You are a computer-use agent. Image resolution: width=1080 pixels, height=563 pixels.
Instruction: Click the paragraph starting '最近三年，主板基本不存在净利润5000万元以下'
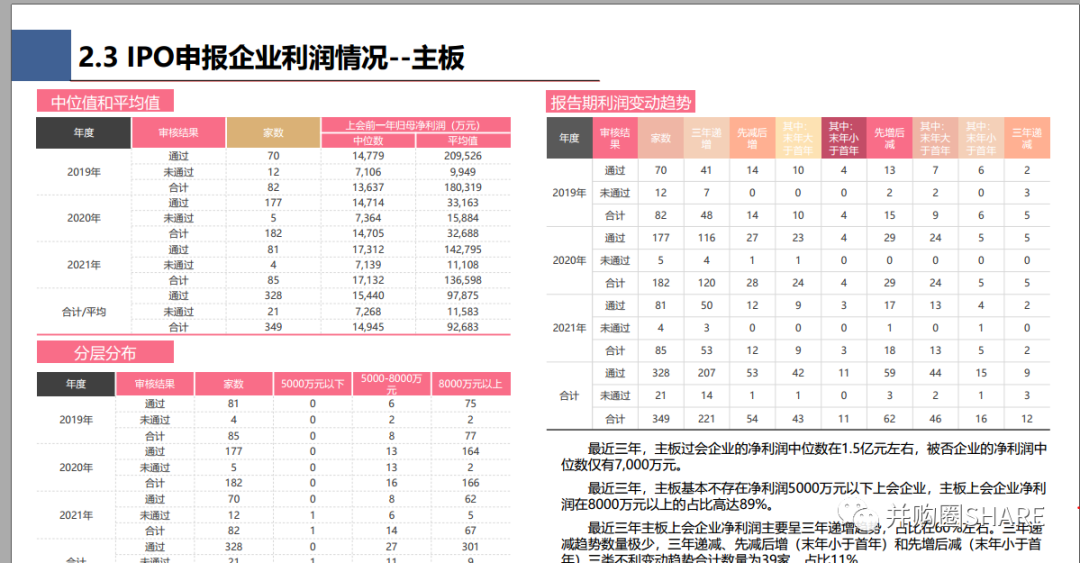[x=804, y=496]
